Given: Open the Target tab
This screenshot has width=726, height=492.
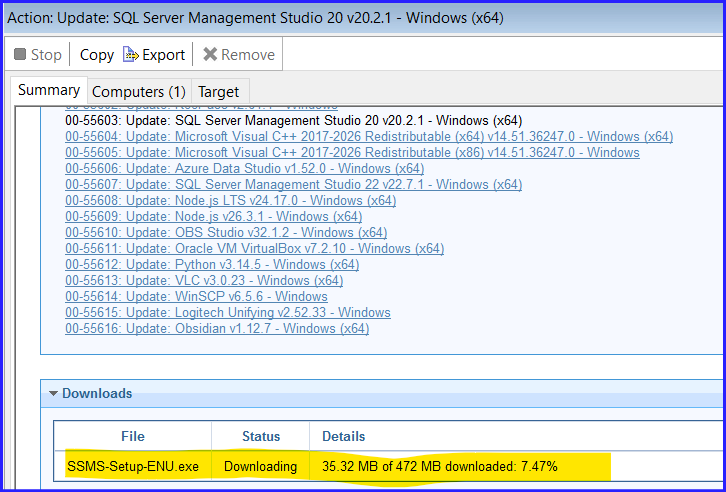Looking at the screenshot, I should point(219,92).
